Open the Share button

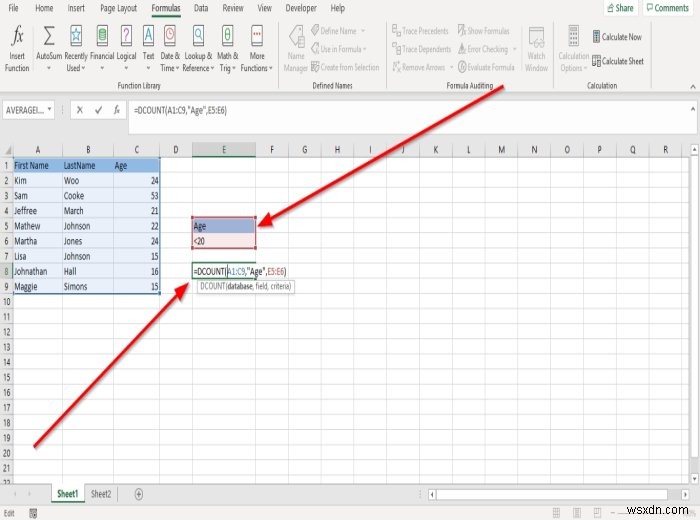(x=621, y=8)
